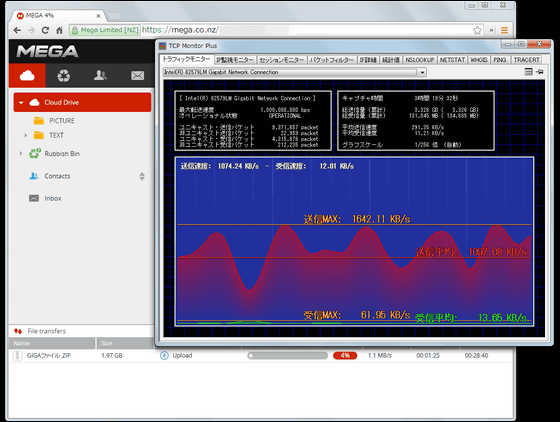Screen dimensions: 560x422
Task: Open the MEGA recycle bin icon tab
Action: pos(64,75)
